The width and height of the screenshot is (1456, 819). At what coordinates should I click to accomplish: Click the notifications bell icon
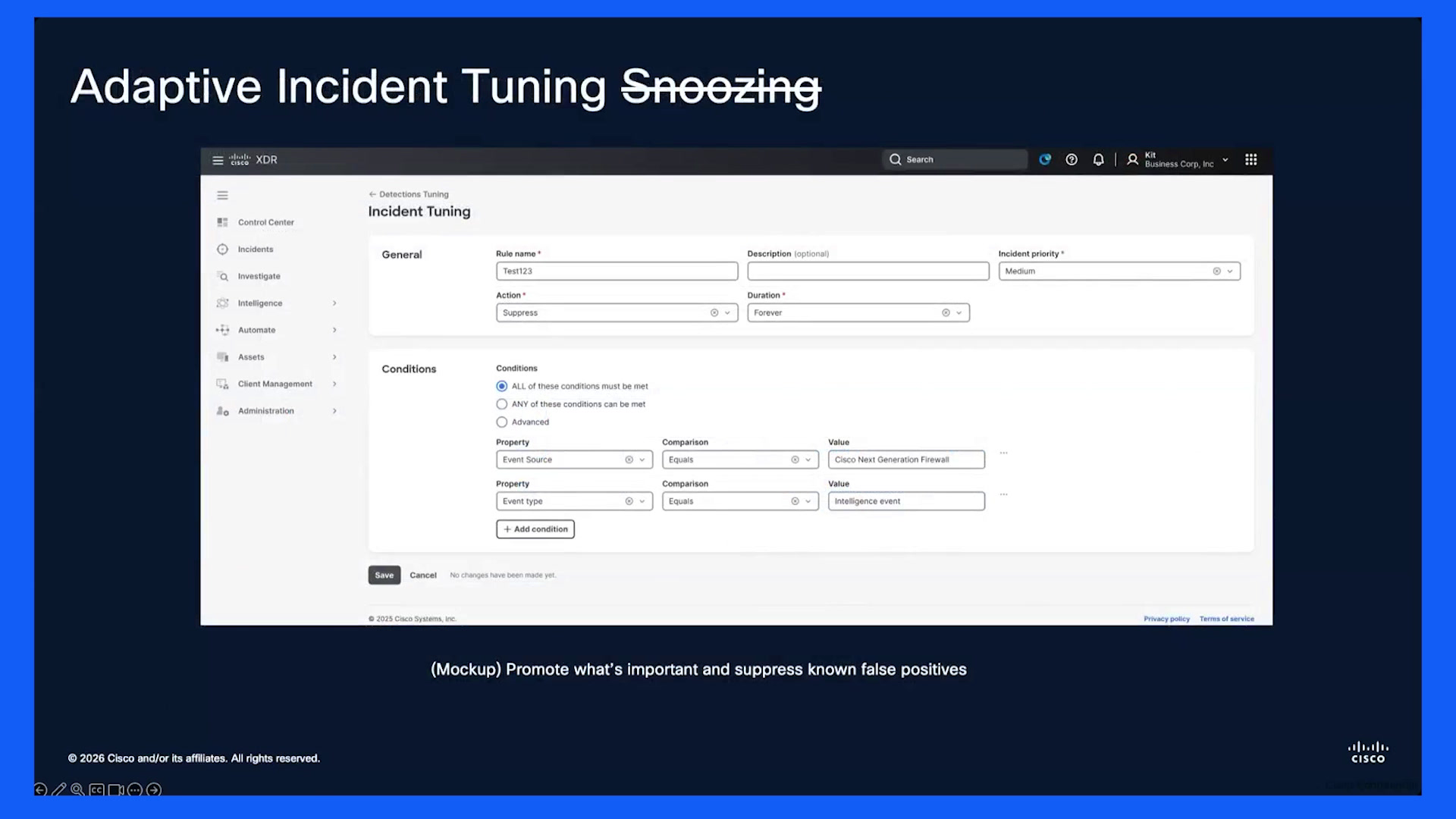1098,159
